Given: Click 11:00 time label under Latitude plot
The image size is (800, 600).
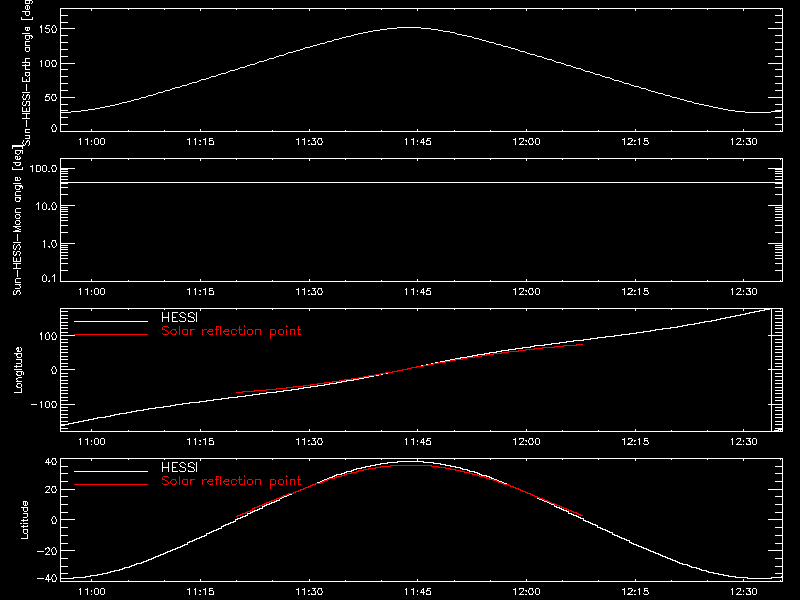Looking at the screenshot, I should coord(92,592).
